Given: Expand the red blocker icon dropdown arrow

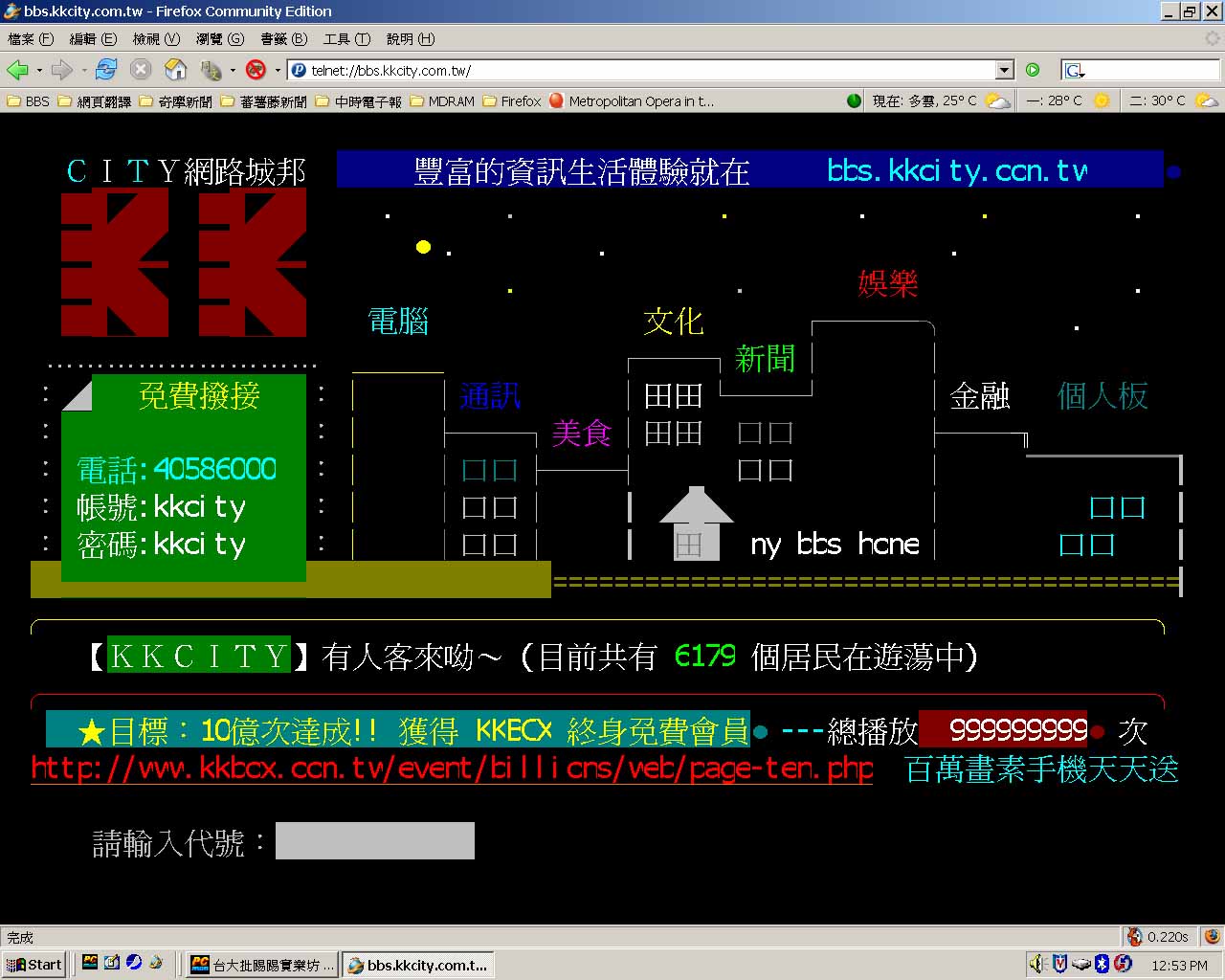Looking at the screenshot, I should 278,70.
